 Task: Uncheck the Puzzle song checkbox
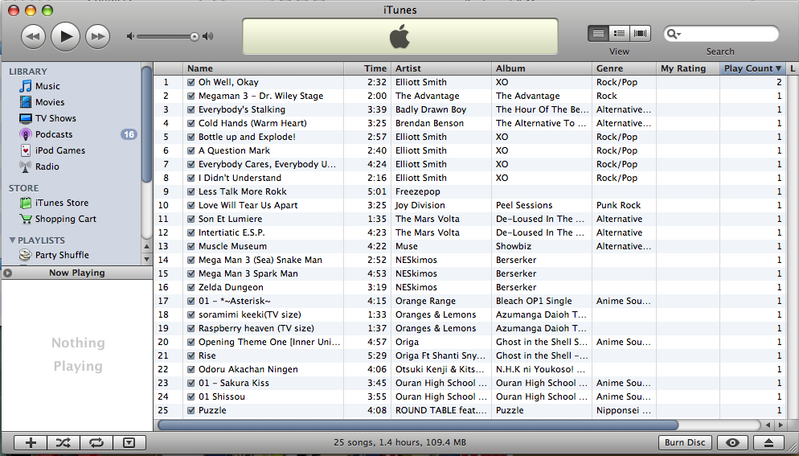coord(191,410)
